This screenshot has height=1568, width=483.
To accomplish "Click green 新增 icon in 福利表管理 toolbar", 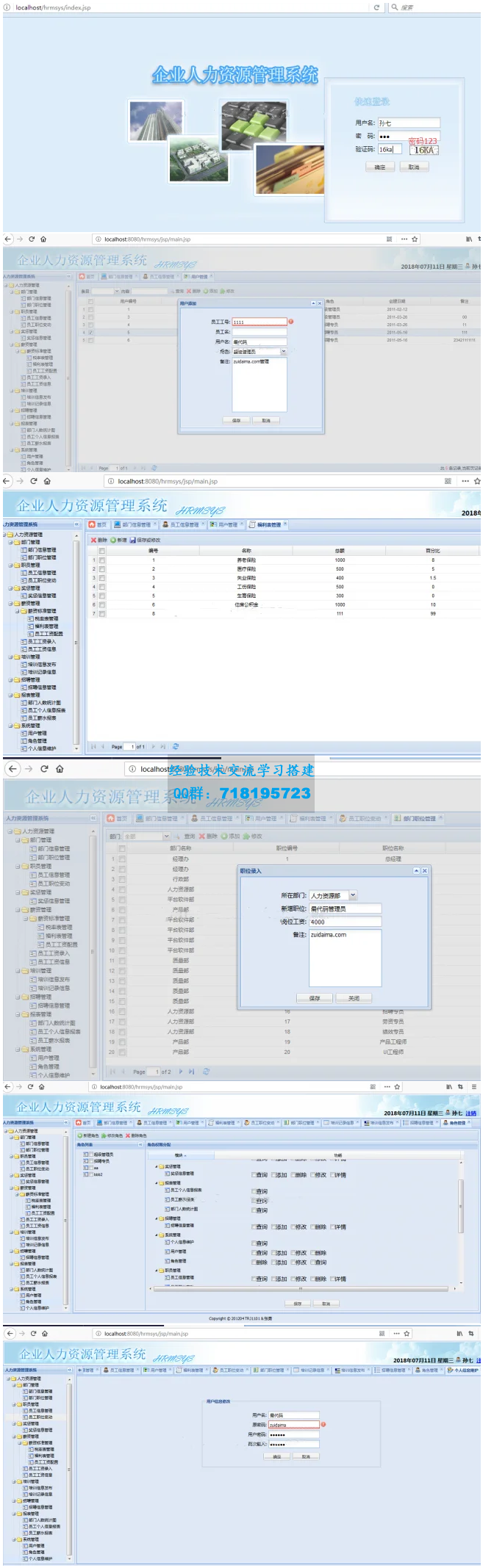I will (x=113, y=540).
